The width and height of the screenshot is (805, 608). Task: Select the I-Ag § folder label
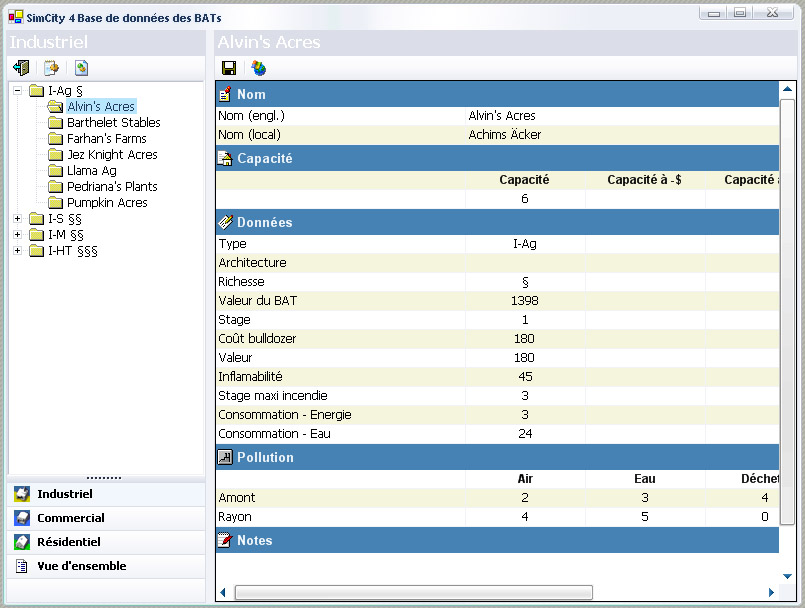point(65,90)
